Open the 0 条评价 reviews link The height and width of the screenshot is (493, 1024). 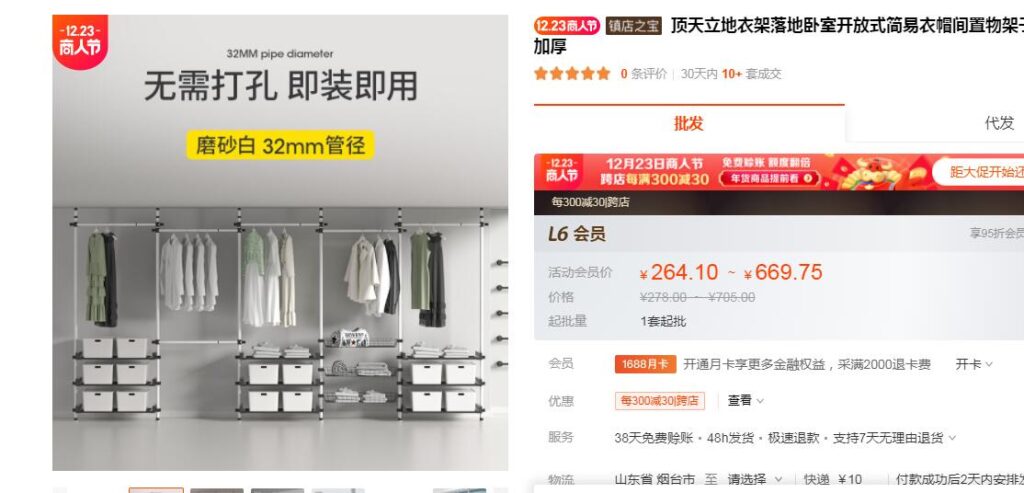coord(643,74)
